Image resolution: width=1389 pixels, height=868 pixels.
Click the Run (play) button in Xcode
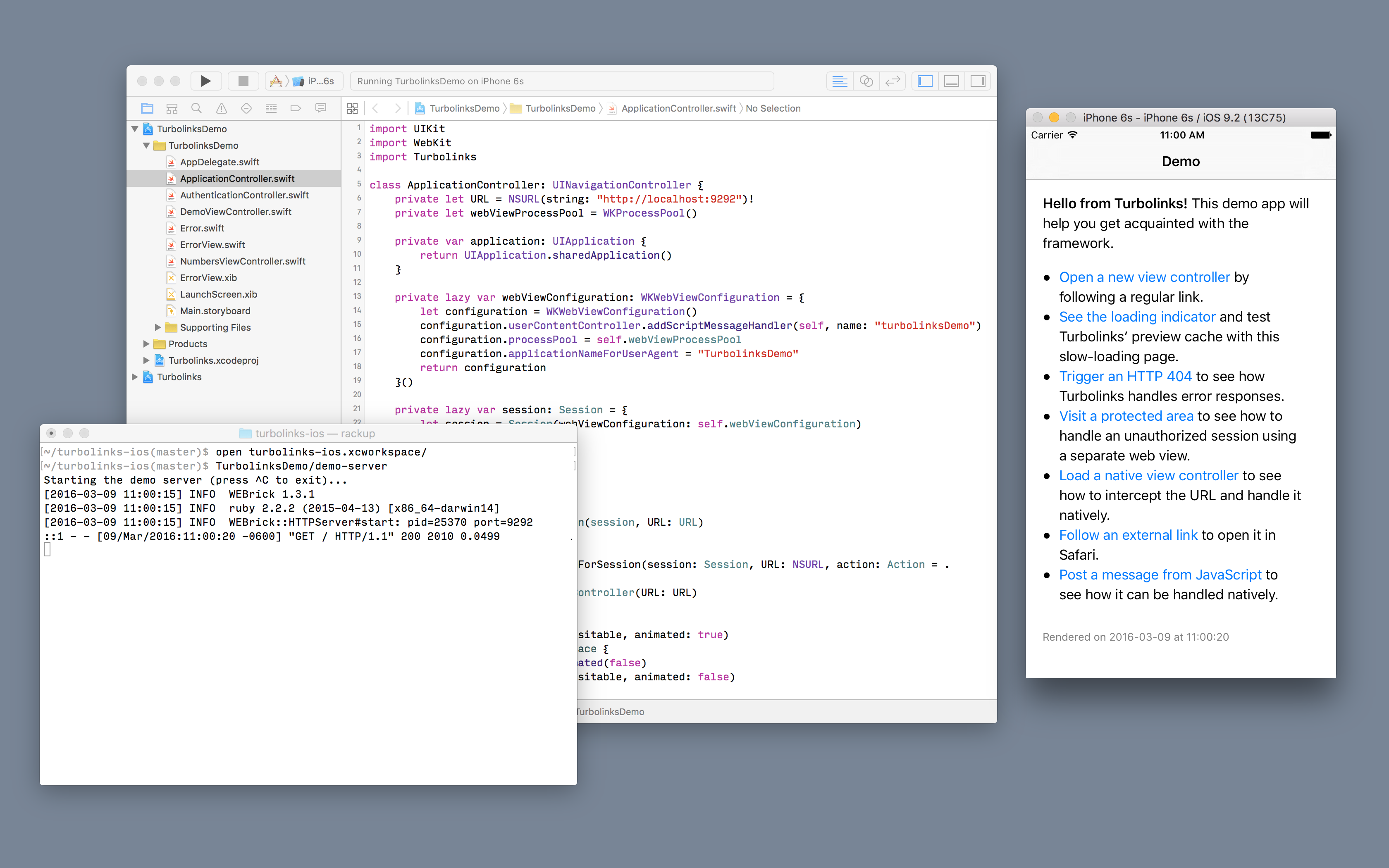coord(205,81)
